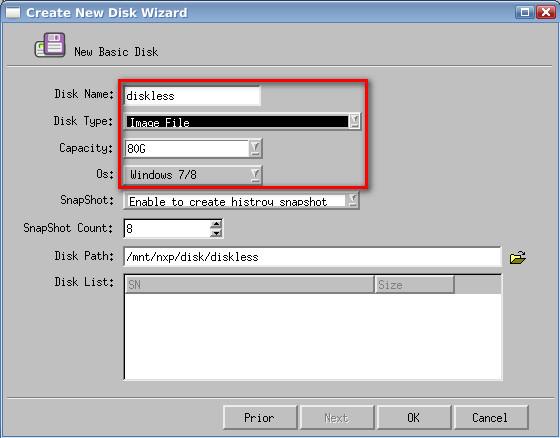The image size is (560, 438).
Task: Click the SN column header in Disk List
Action: [x=249, y=285]
